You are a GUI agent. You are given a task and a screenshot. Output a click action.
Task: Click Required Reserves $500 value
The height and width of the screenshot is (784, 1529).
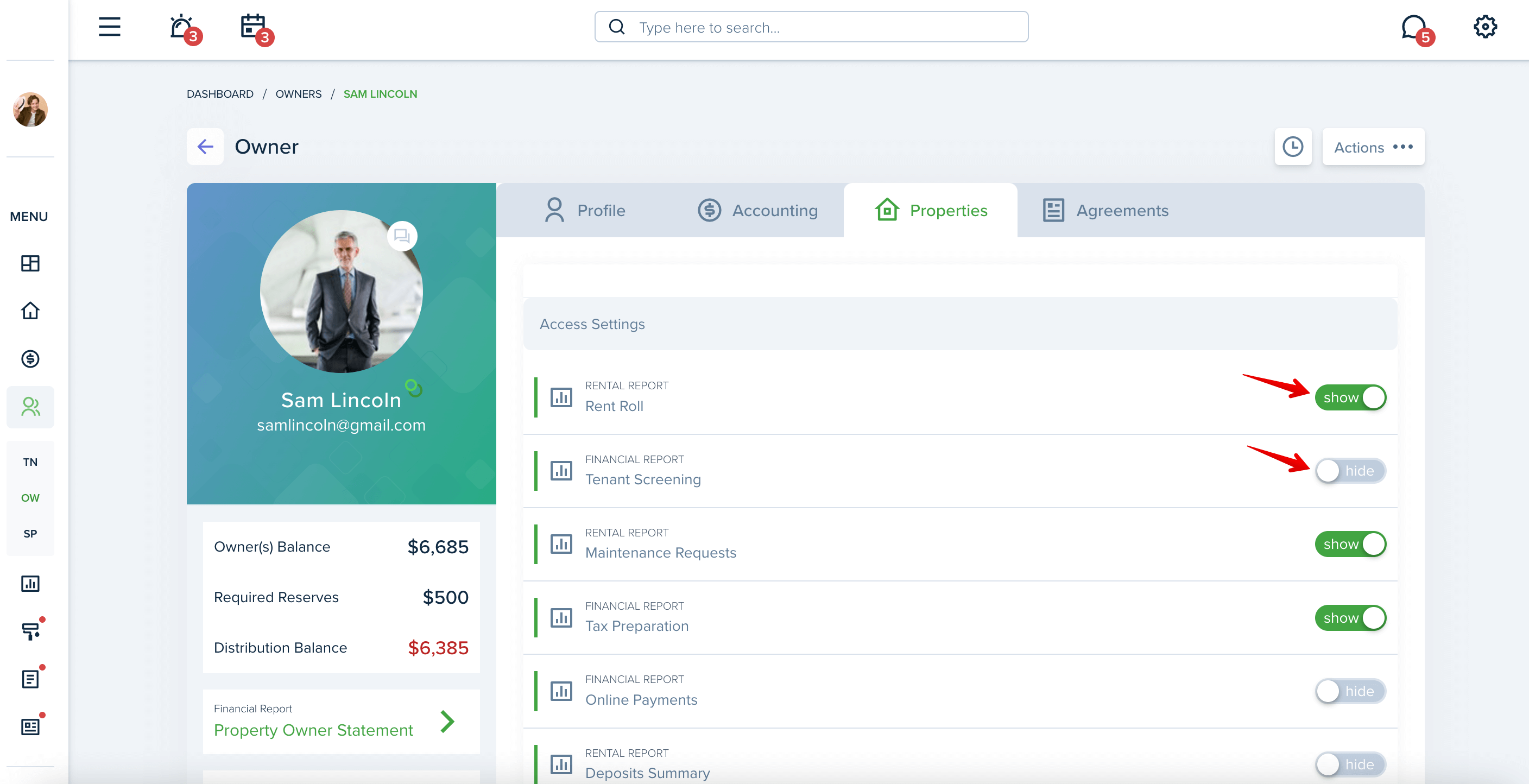(445, 597)
